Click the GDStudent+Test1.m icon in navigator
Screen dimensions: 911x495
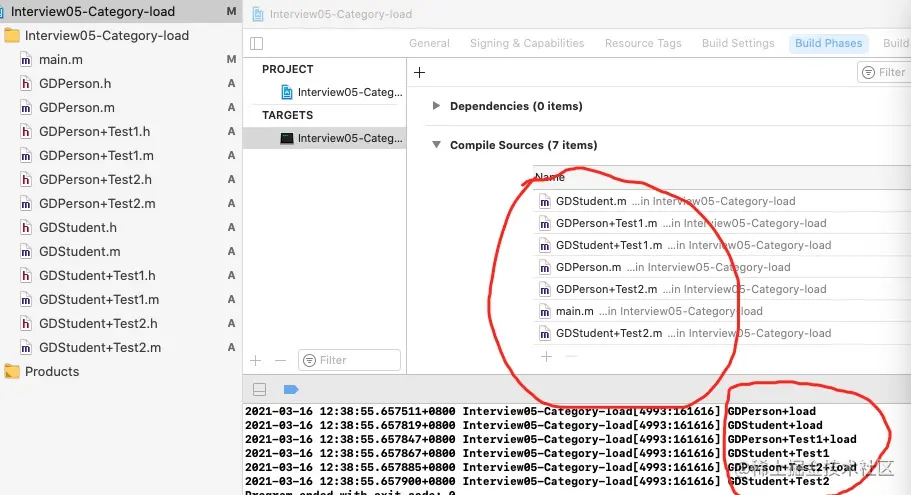tap(26, 300)
